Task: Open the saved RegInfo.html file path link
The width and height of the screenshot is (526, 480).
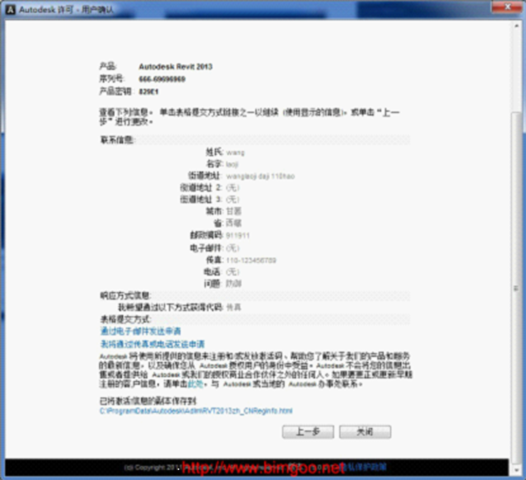Action: [196, 411]
